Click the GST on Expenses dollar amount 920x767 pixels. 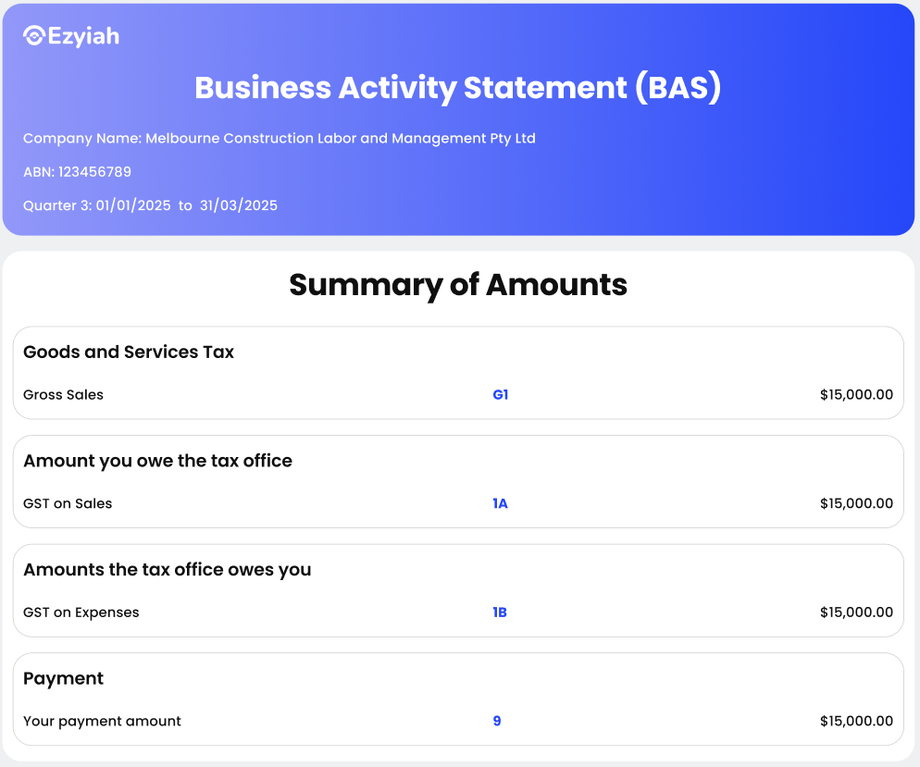pos(856,613)
